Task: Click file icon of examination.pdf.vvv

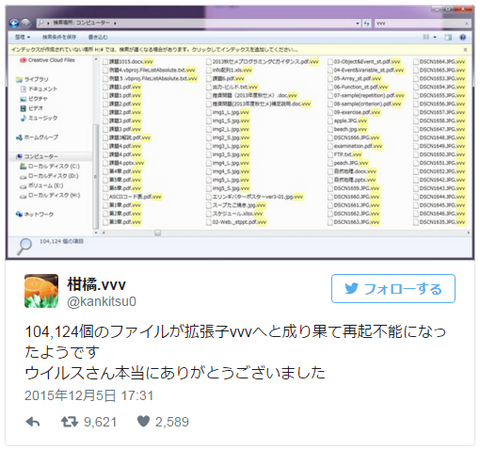Action: click(330, 146)
